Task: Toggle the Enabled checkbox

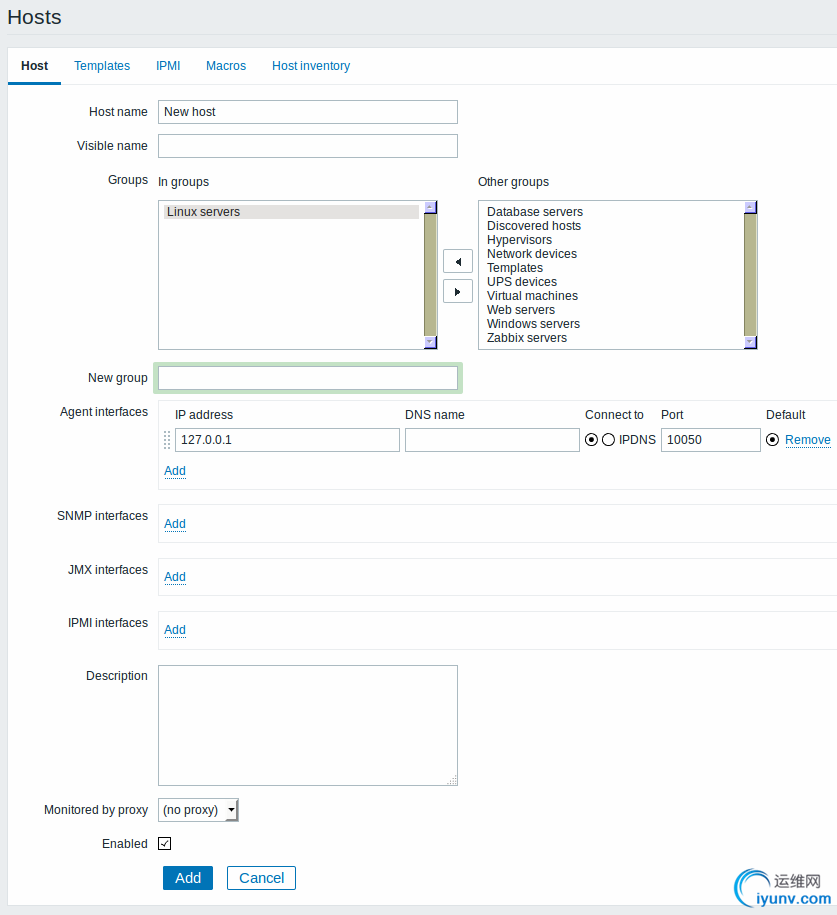Action: [x=165, y=843]
